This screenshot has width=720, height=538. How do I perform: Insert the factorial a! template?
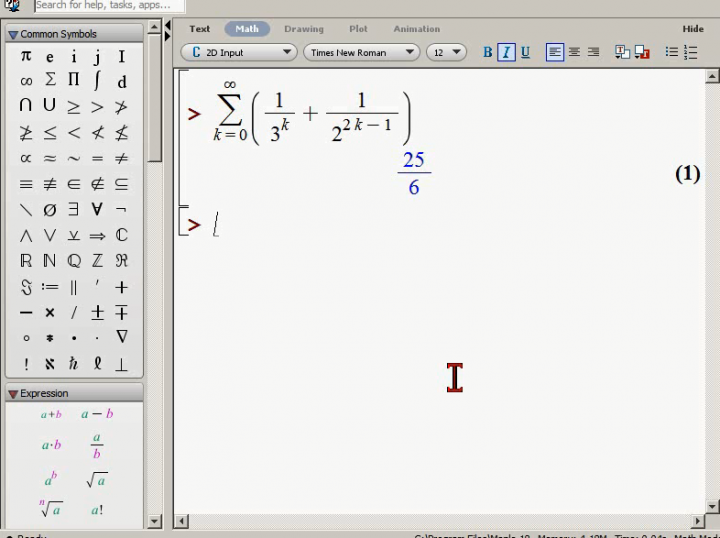pos(97,510)
